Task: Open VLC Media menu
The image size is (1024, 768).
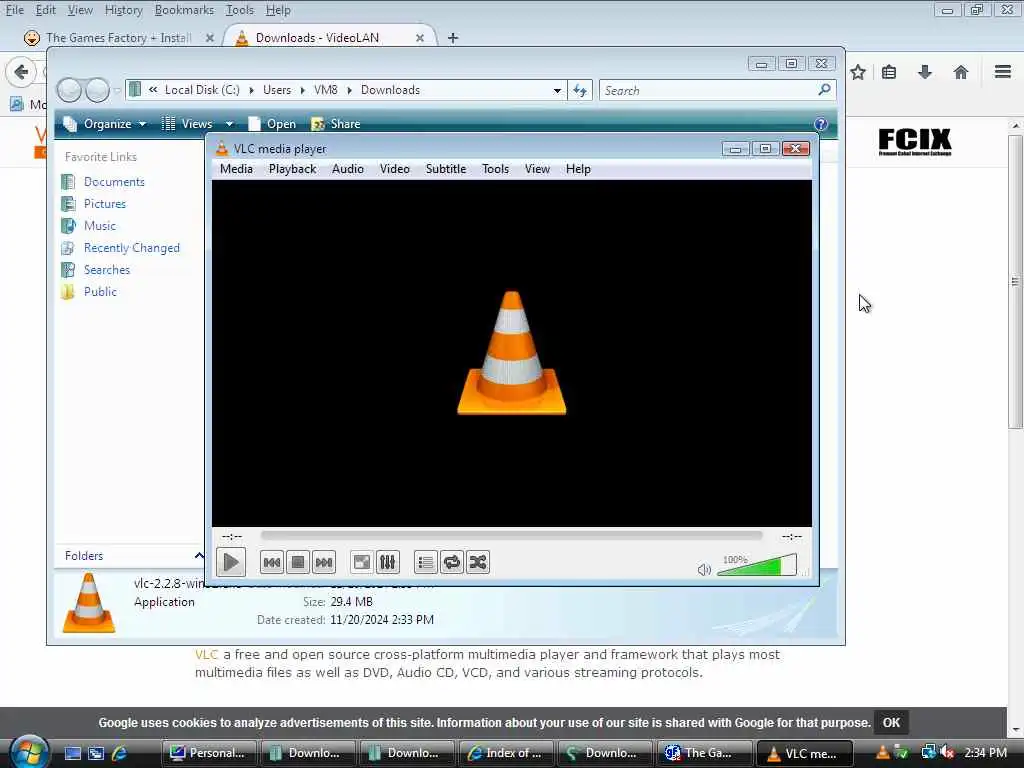Action: [236, 169]
